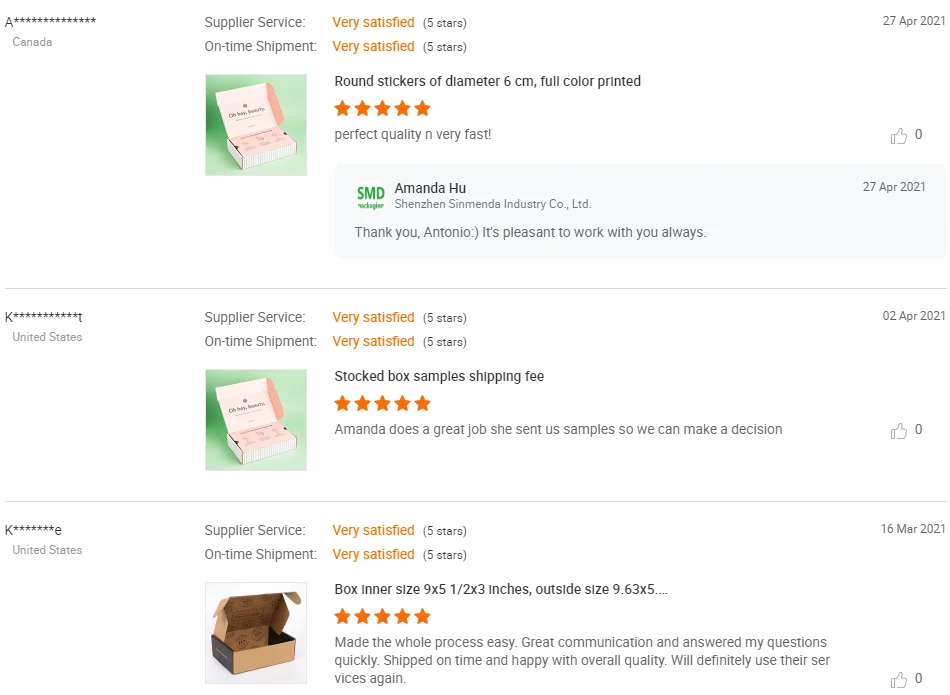Like the "perfect quality n very fast" review

[899, 136]
